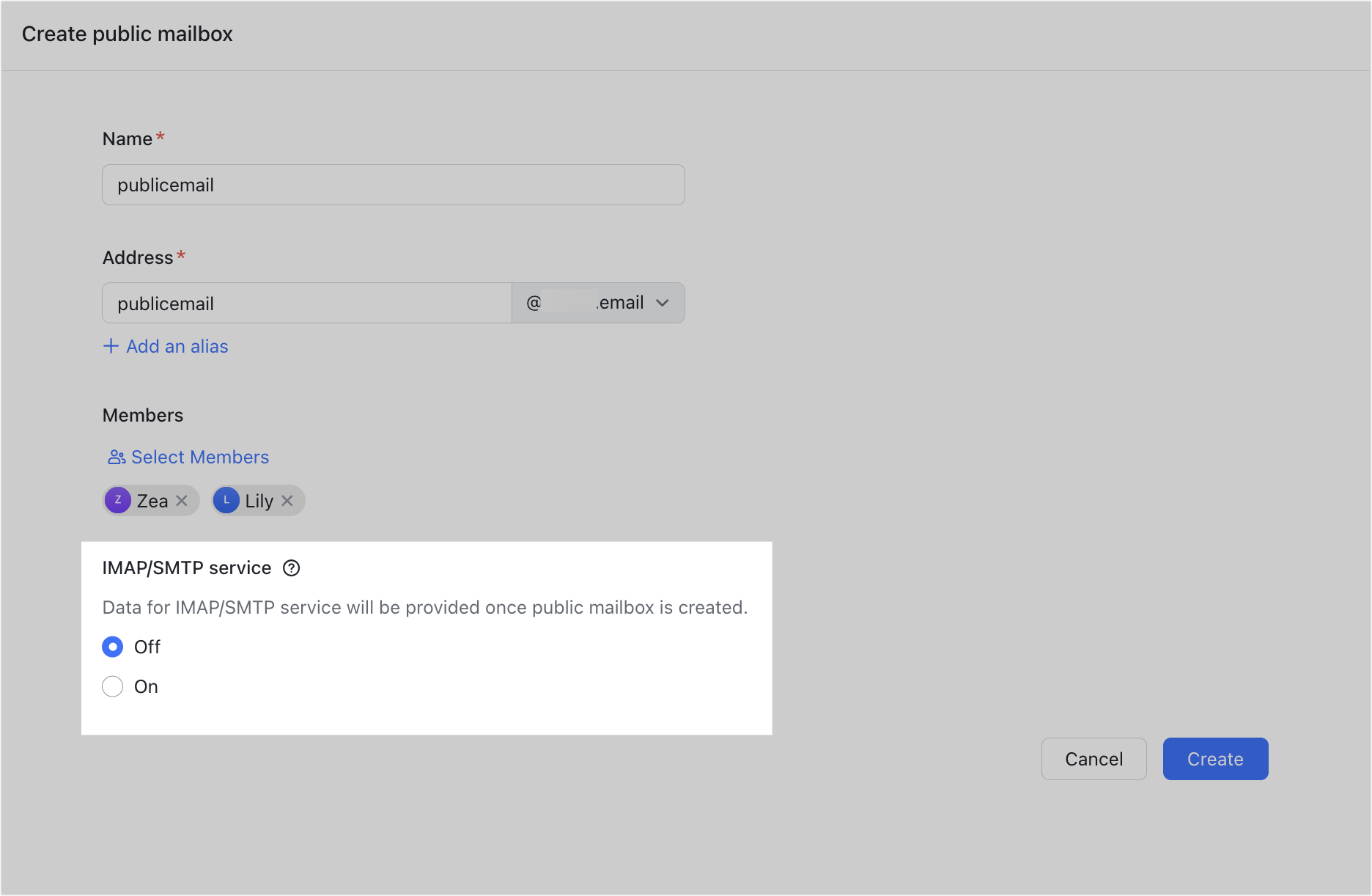Viewport: 1372px width, 896px height.
Task: Click the Select Members link
Action: click(199, 457)
